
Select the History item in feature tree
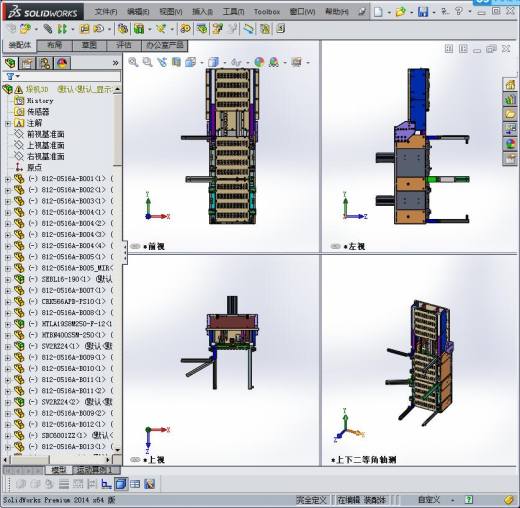point(40,101)
